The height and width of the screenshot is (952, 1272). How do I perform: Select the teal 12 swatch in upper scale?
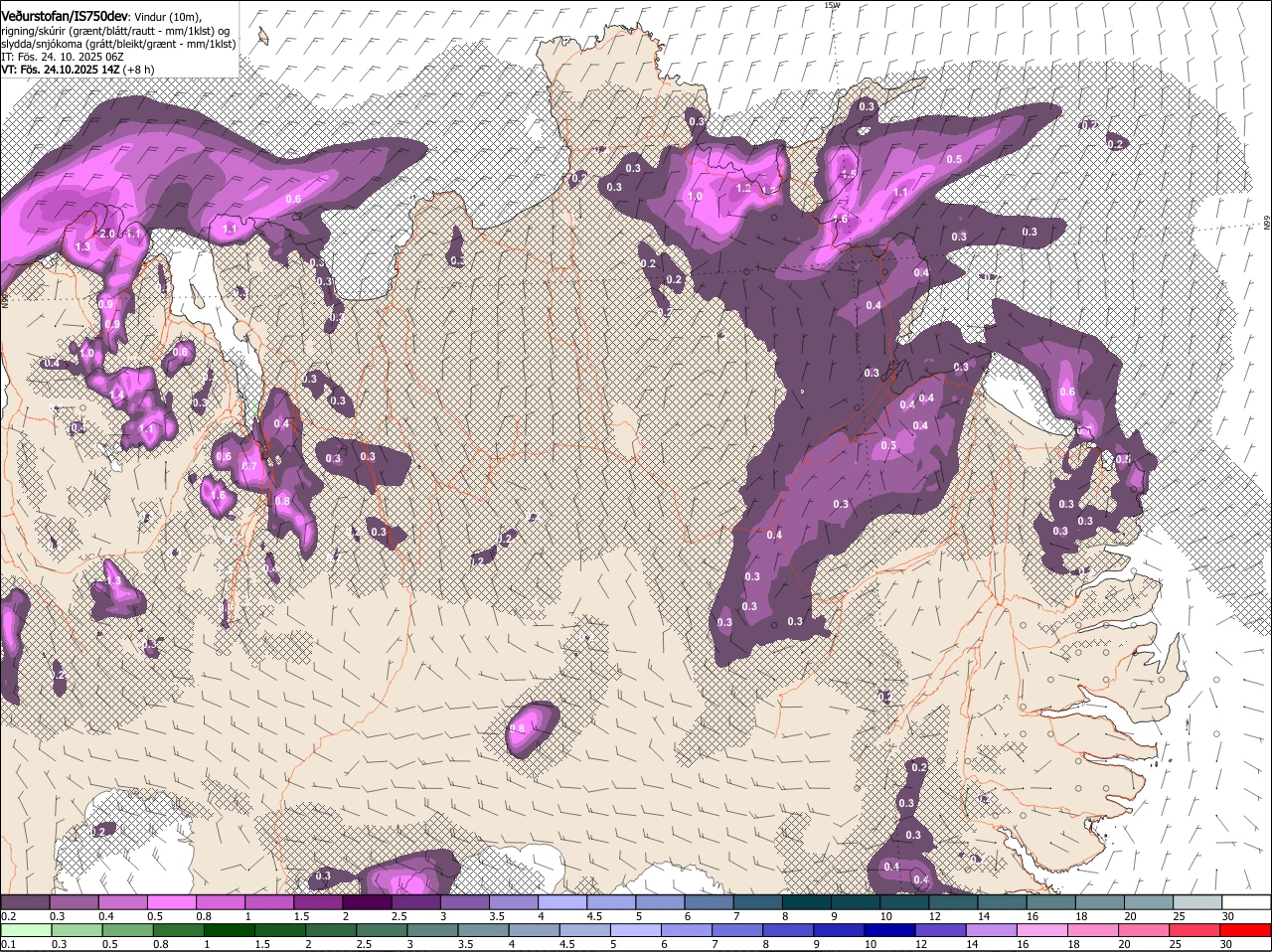click(952, 901)
